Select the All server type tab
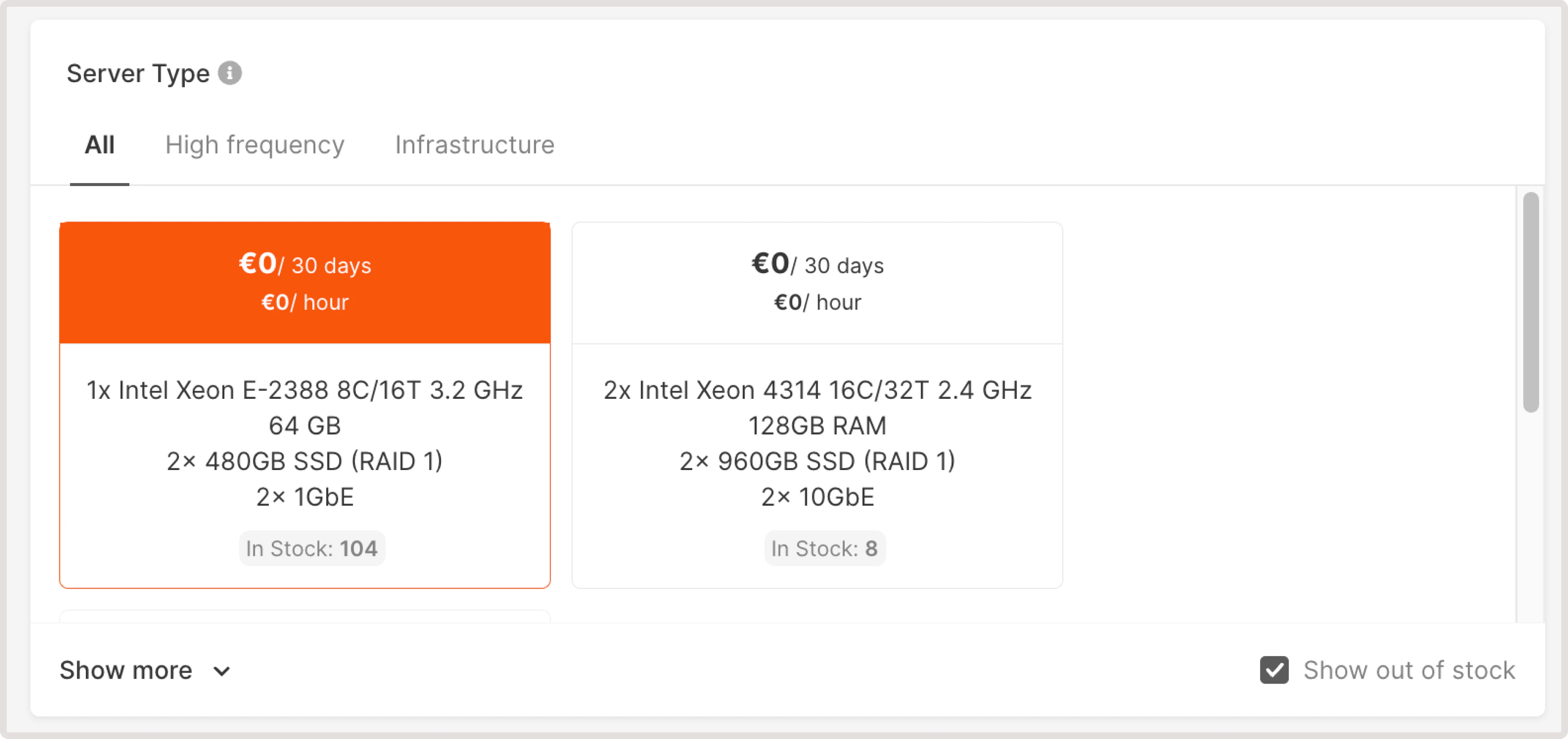This screenshot has width=1568, height=739. (x=100, y=145)
